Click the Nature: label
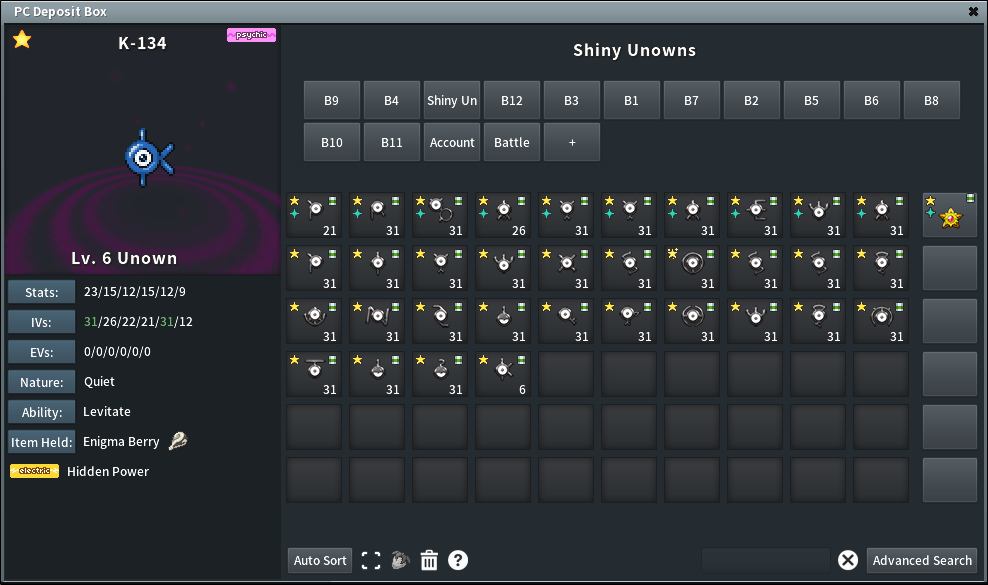 click(x=42, y=382)
